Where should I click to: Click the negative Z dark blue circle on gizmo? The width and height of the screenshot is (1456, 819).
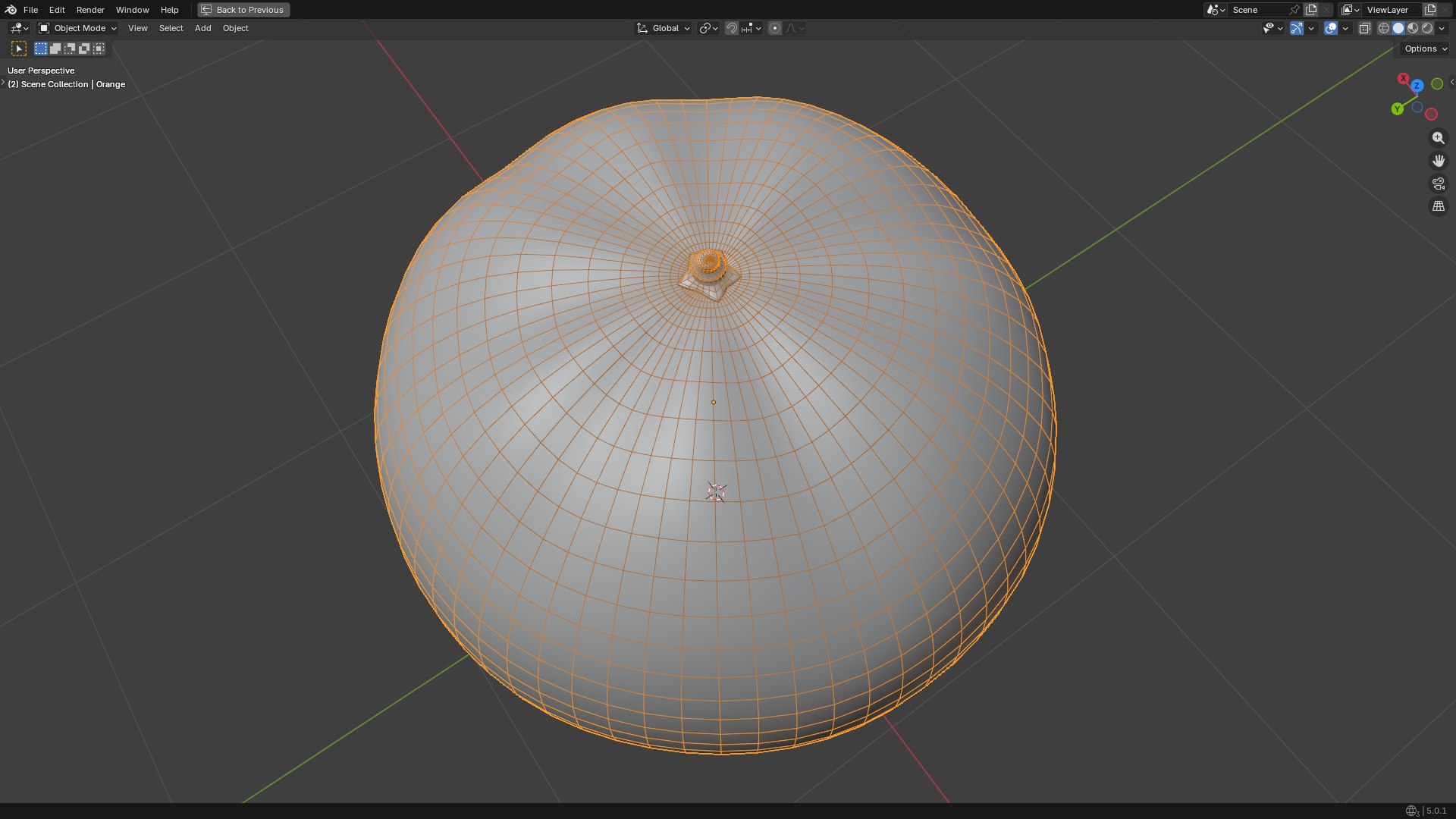(1417, 107)
